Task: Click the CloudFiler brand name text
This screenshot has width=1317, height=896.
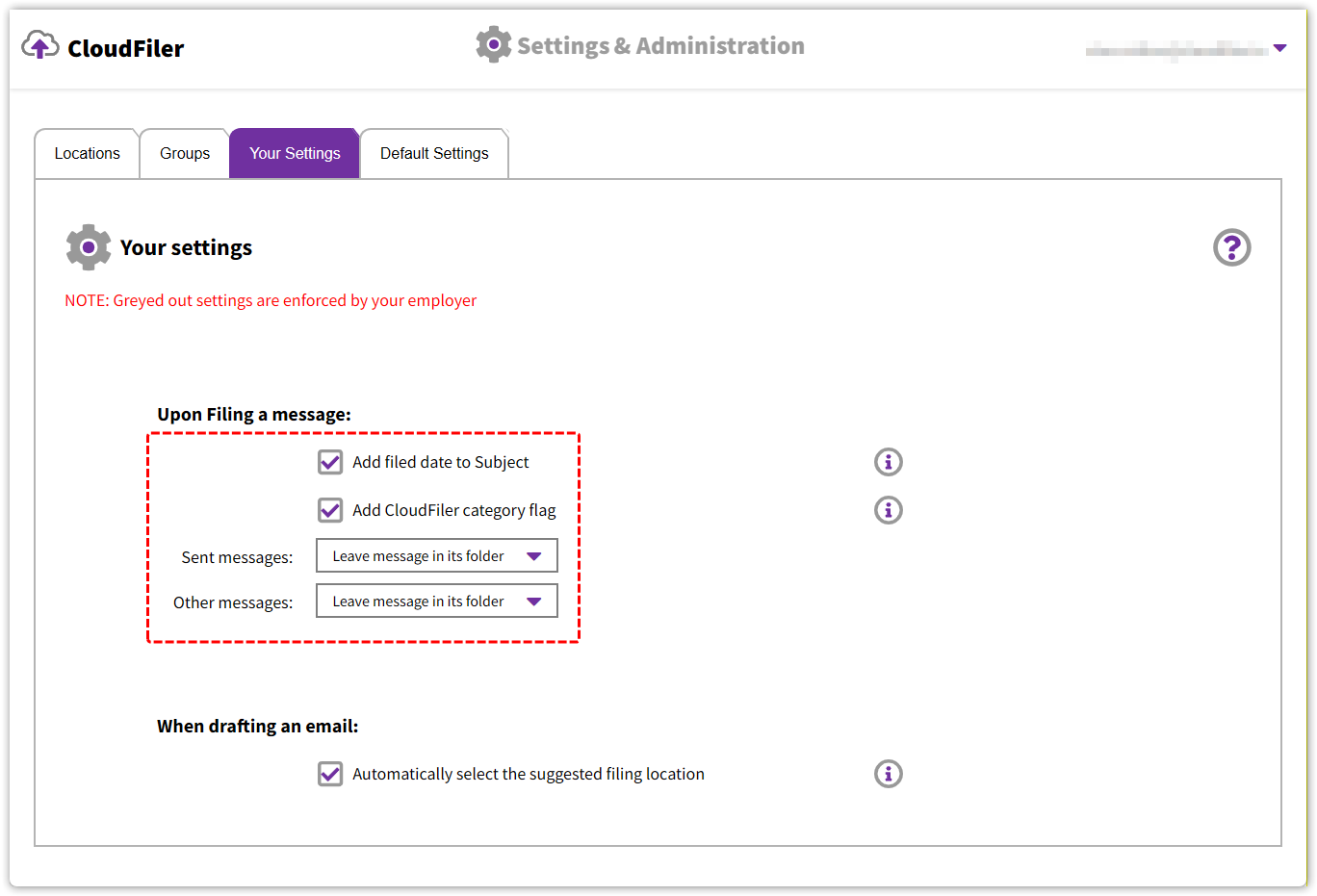Action: 125,48
